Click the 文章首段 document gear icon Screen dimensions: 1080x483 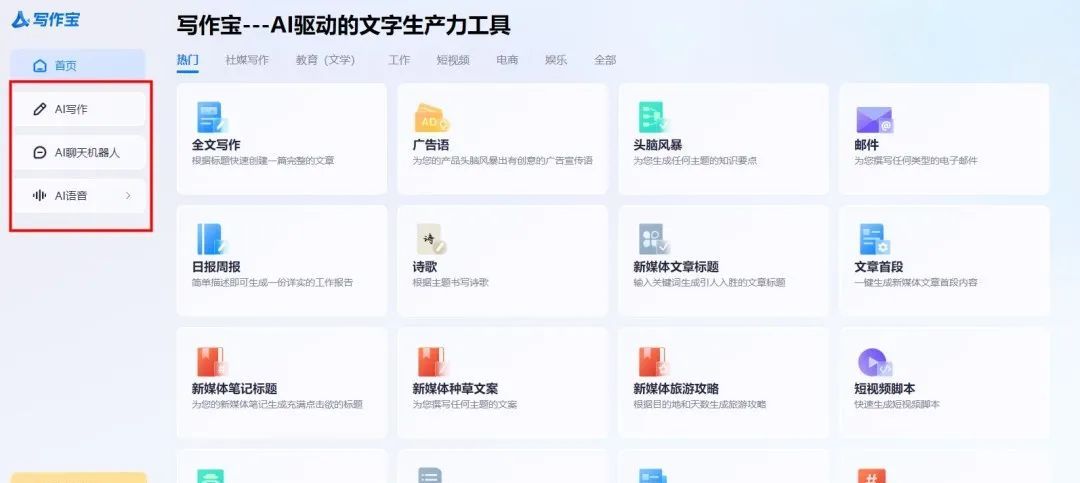875,239
